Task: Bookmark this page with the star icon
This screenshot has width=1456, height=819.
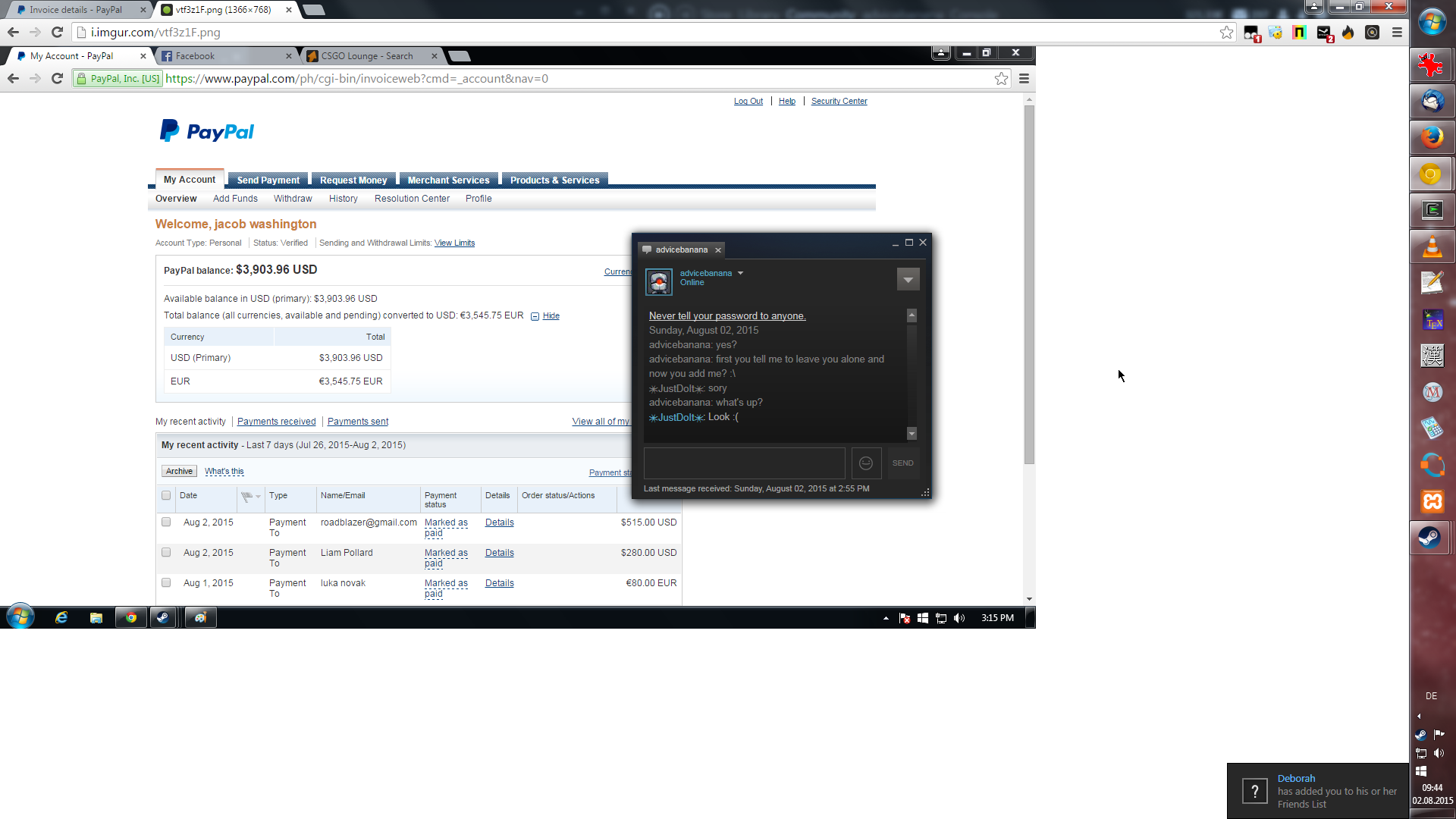Action: [x=1226, y=33]
